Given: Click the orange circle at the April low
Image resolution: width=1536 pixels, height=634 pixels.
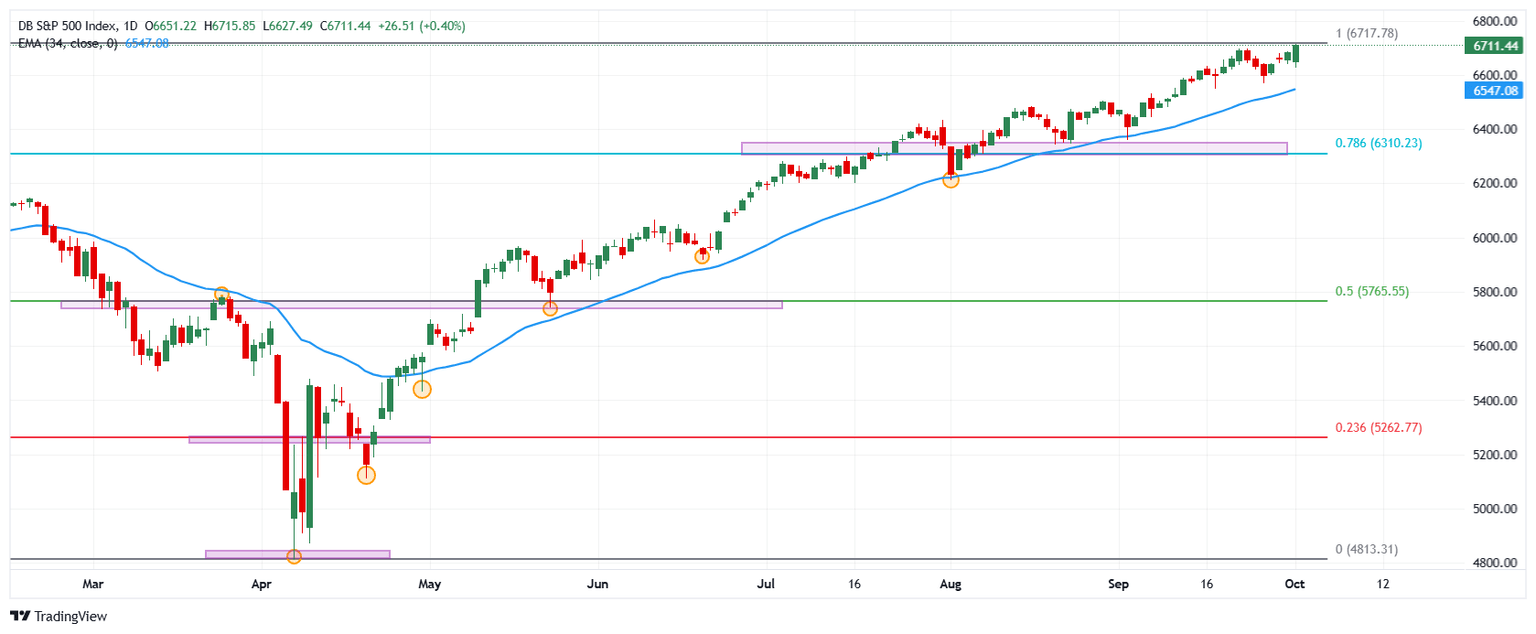Looking at the screenshot, I should pos(294,556).
